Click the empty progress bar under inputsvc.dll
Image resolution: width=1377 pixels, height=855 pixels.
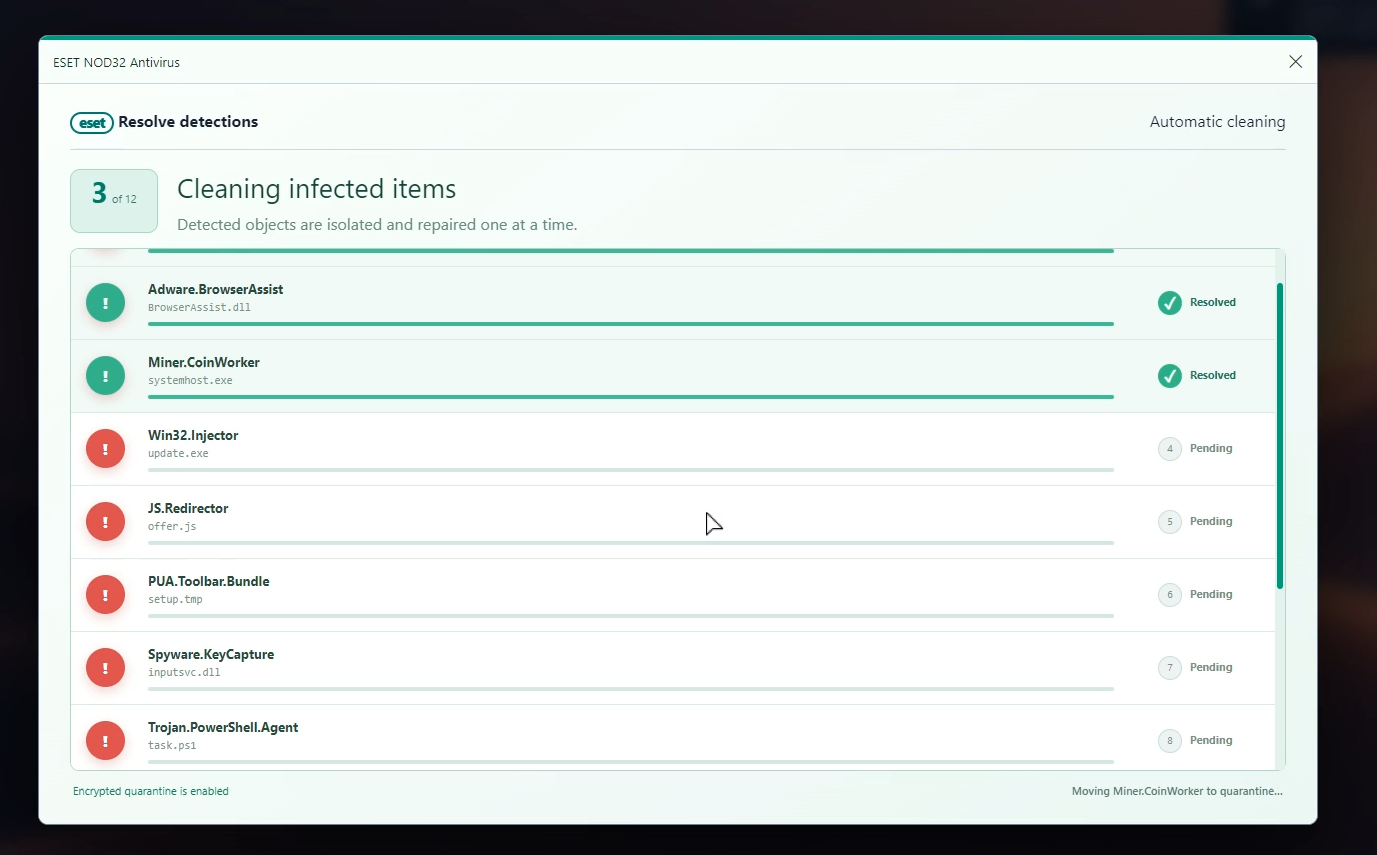coord(631,689)
